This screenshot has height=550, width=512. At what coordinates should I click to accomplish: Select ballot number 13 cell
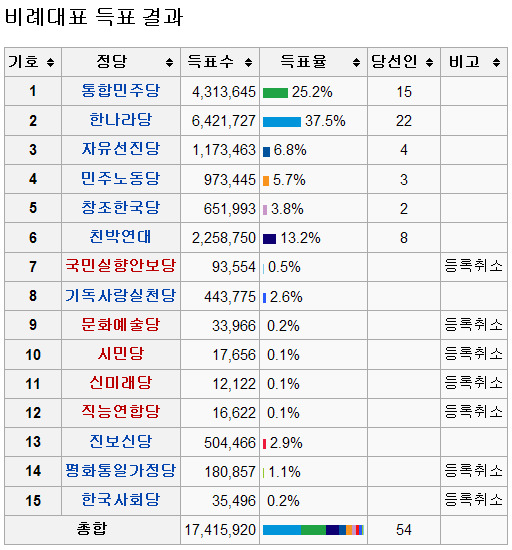point(33,442)
